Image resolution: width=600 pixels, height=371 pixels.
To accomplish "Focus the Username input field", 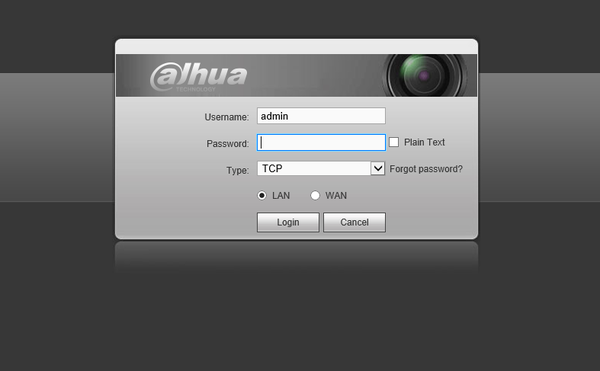I will pos(321,116).
